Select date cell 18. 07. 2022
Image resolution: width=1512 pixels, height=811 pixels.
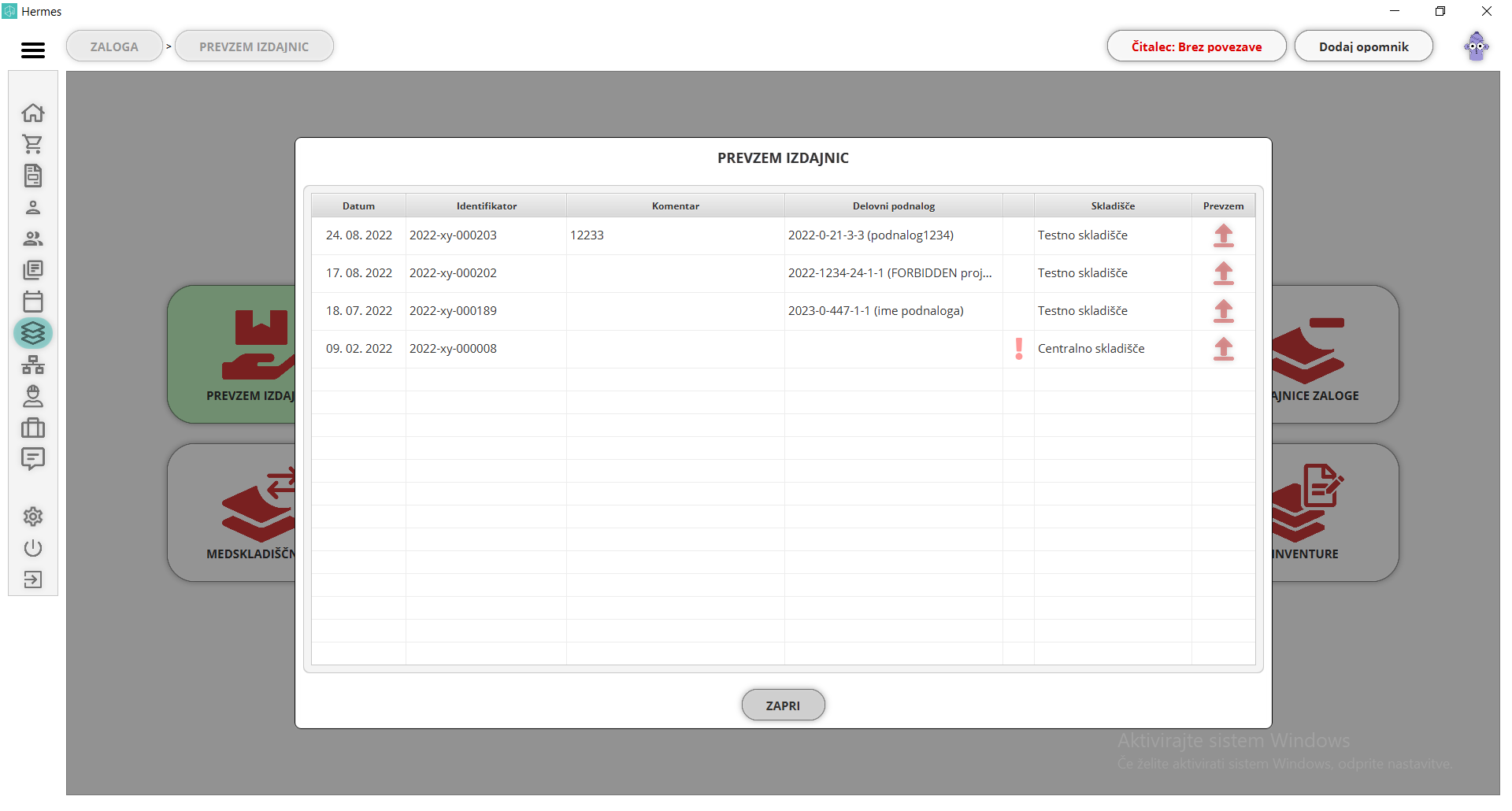pos(359,311)
